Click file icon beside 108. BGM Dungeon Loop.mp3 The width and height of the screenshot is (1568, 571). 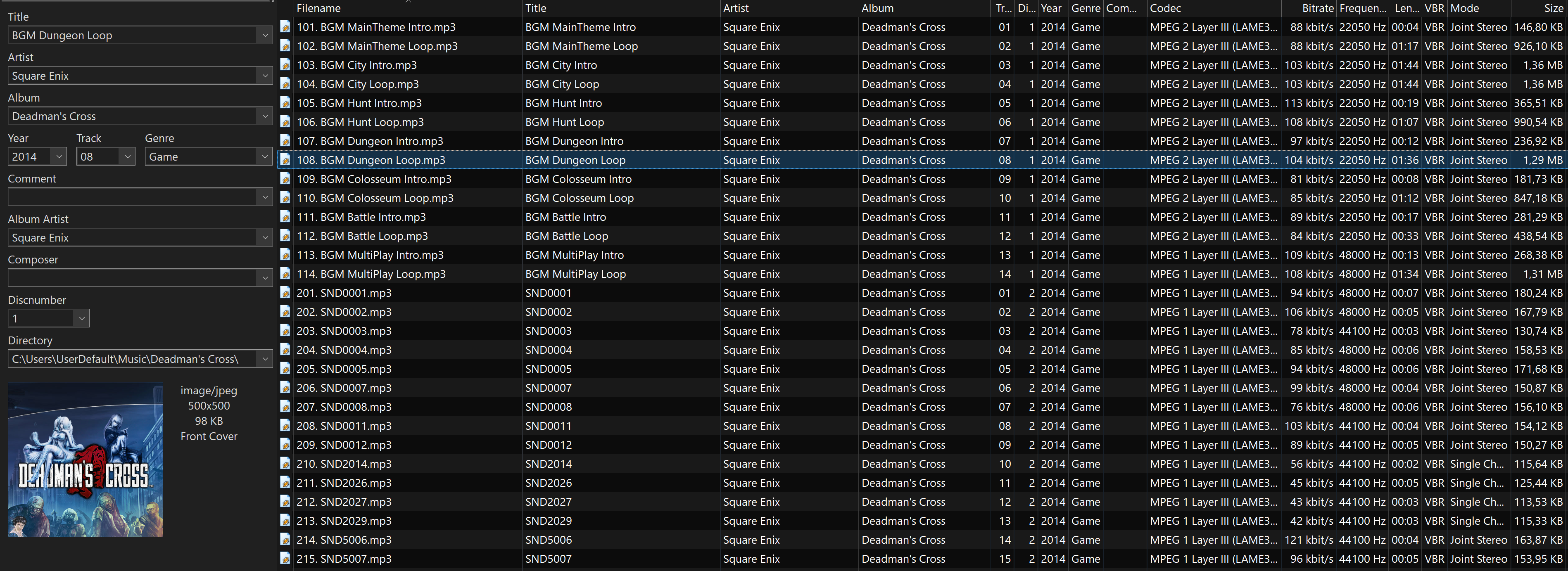tap(285, 160)
